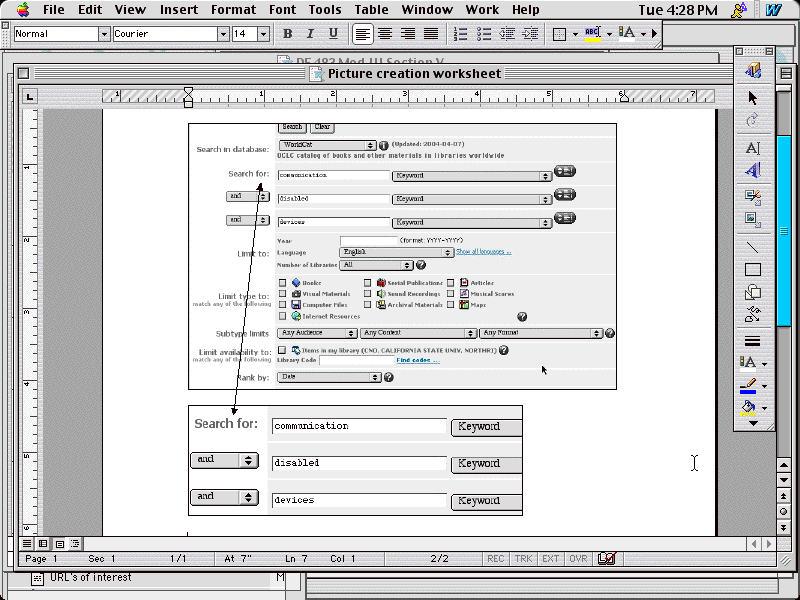Switch to Normal view

(27, 544)
